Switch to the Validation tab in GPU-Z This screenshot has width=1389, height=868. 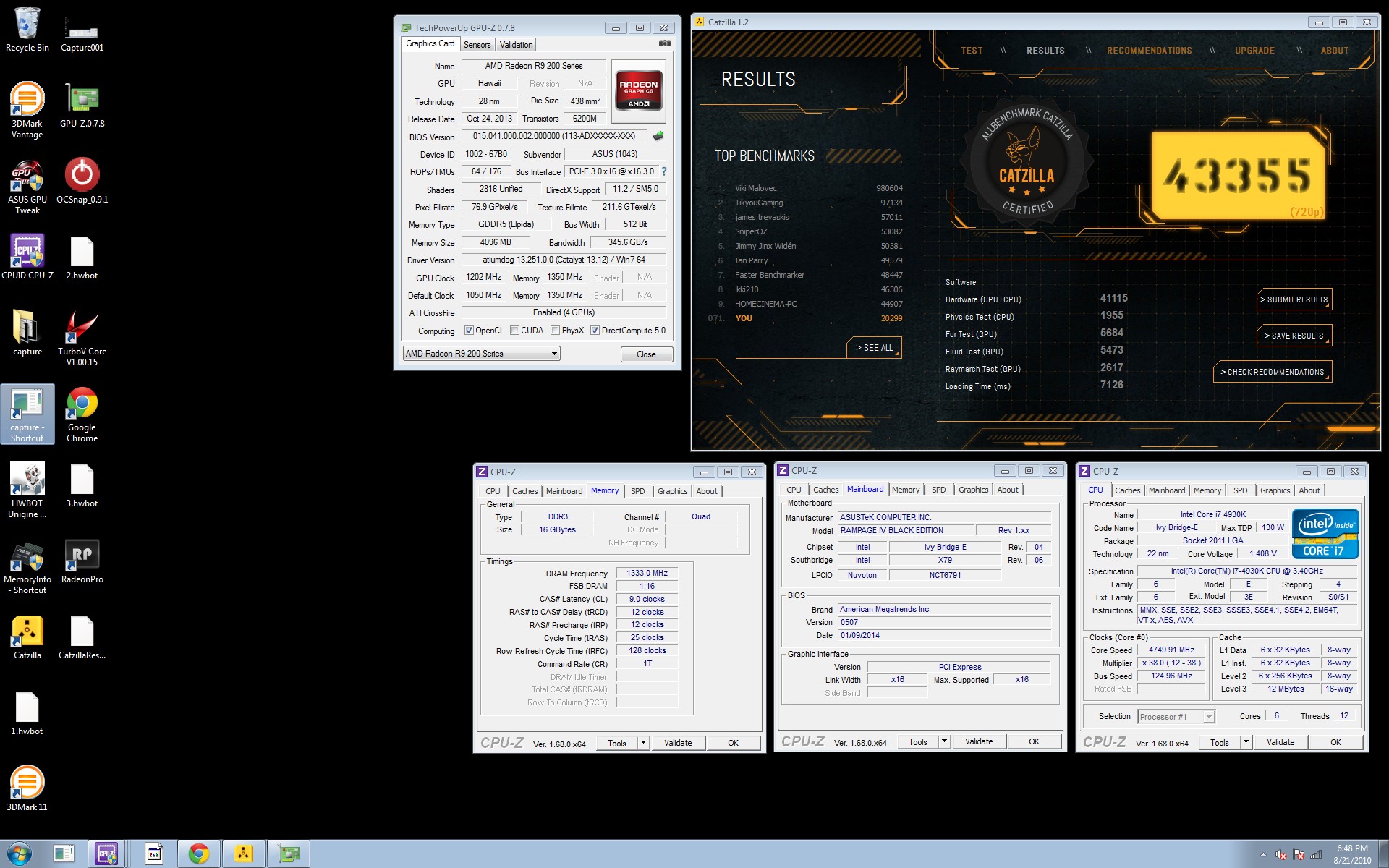point(516,45)
